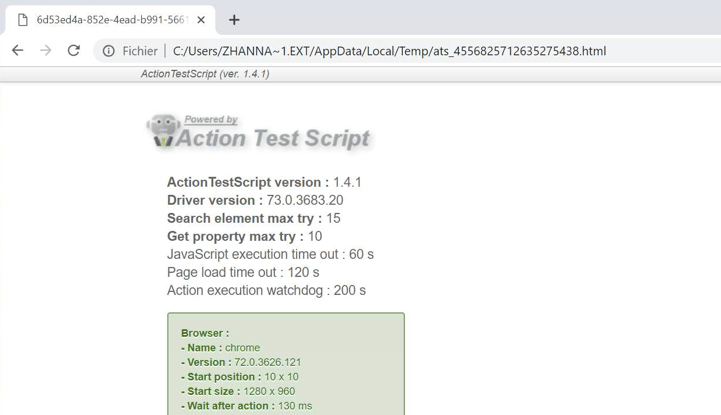This screenshot has height=415, width=721.
Task: Click the Browser section heading
Action: [x=205, y=333]
